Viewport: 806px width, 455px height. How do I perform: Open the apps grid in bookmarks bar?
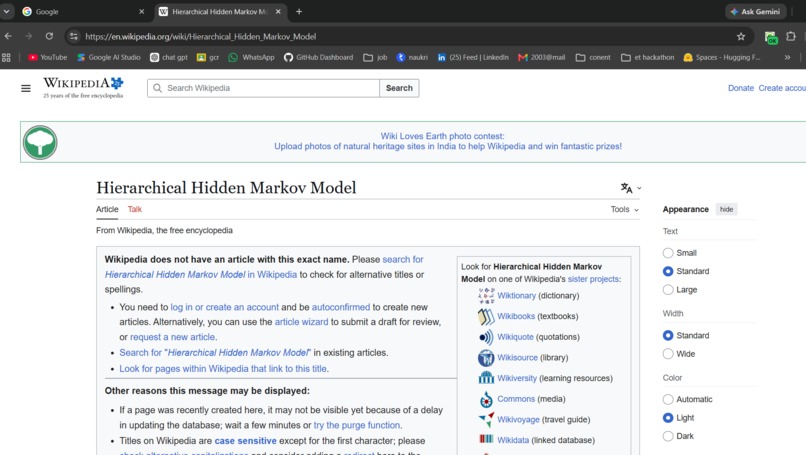6,58
